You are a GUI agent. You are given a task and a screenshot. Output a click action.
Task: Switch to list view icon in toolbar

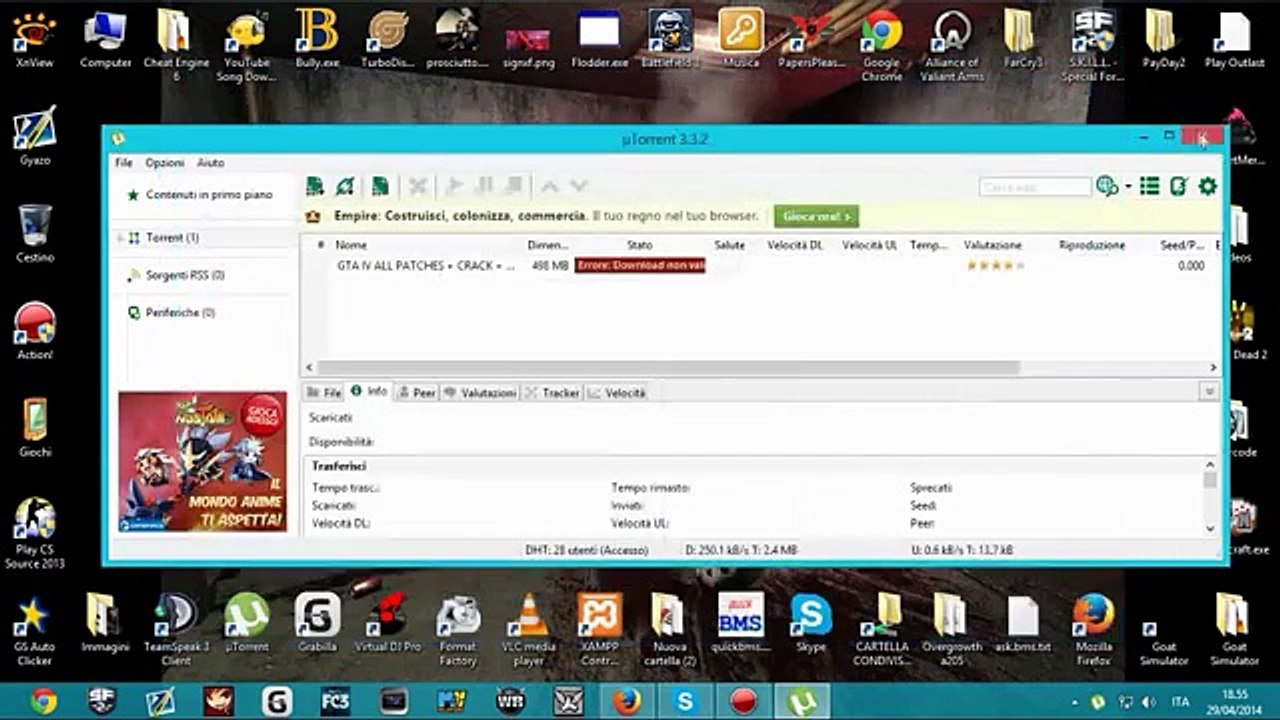(x=1150, y=186)
